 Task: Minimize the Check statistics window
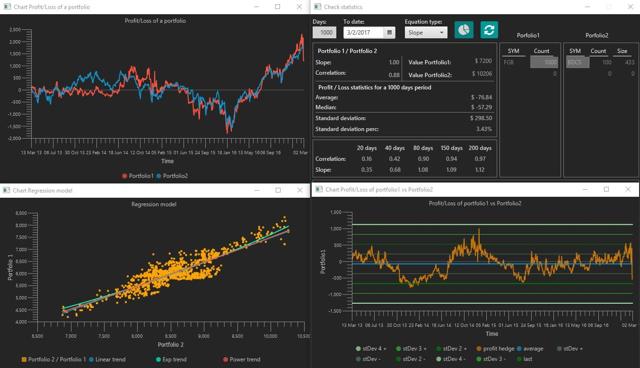pyautogui.click(x=587, y=7)
